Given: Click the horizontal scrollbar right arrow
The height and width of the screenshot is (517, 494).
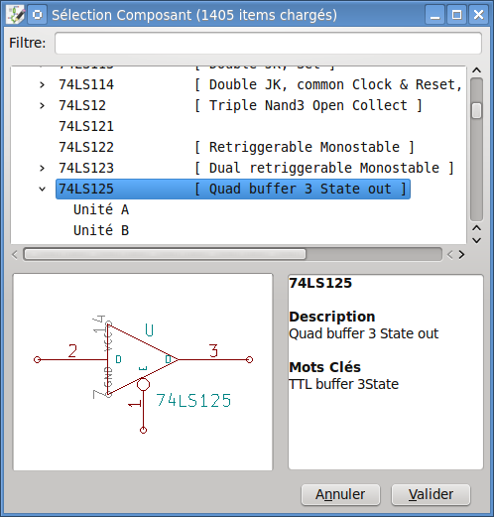Looking at the screenshot, I should [461, 255].
